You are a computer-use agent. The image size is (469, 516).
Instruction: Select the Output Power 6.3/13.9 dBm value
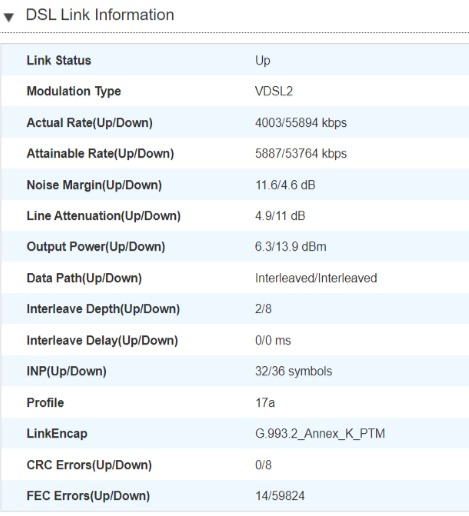[x=290, y=247]
